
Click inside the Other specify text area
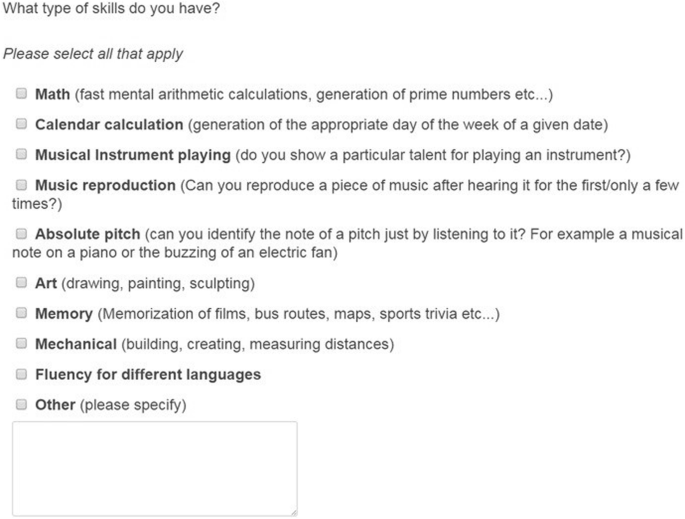[155, 469]
